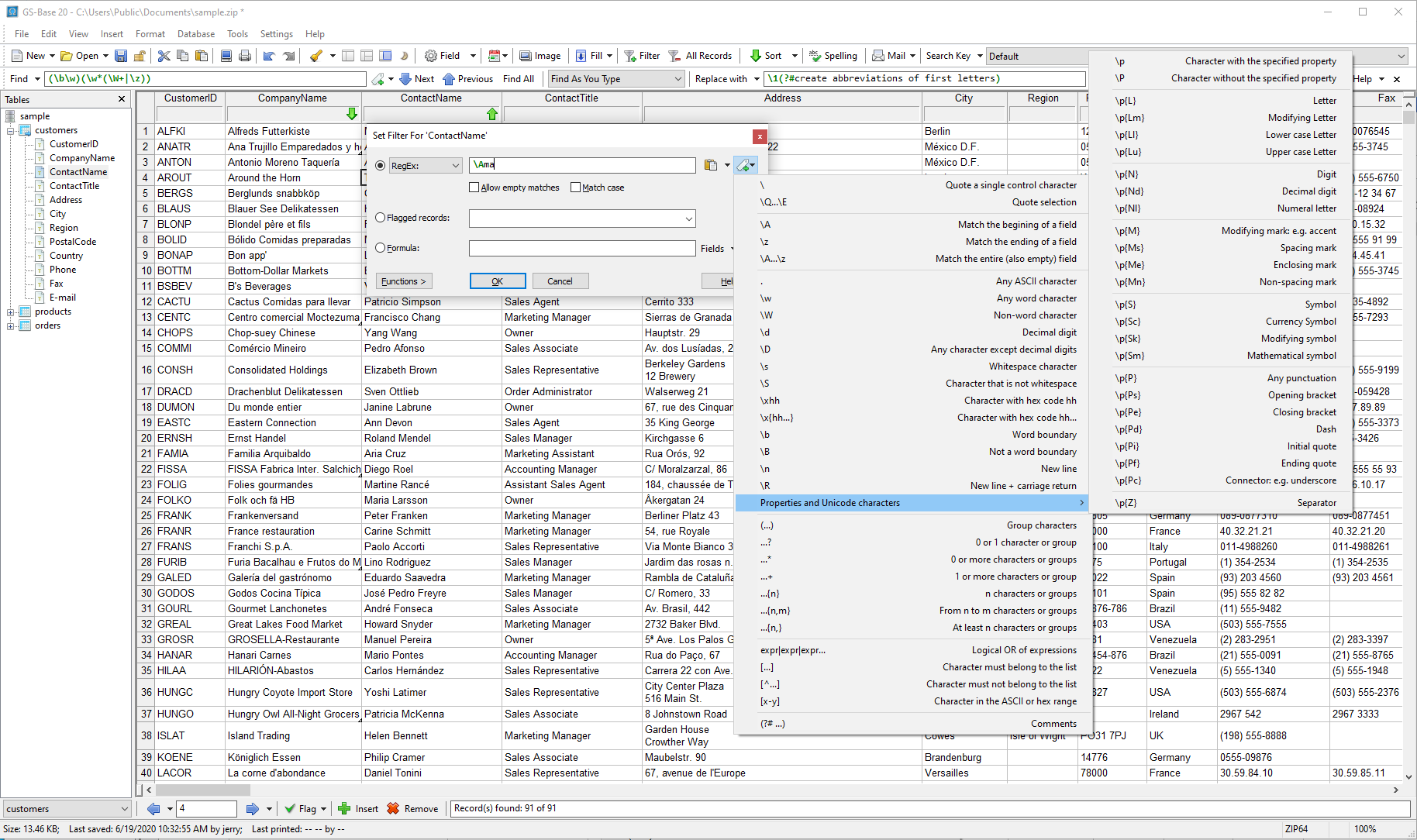Click the record number input field
The image size is (1417, 840).
click(x=207, y=808)
